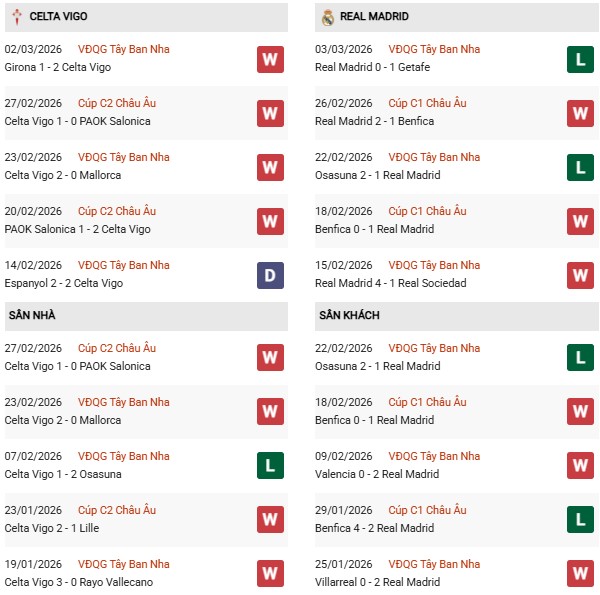Click win badge for Real Madrid 4 - 1 Real Sociedad
Image resolution: width=600 pixels, height=595 pixels.
pos(580,275)
